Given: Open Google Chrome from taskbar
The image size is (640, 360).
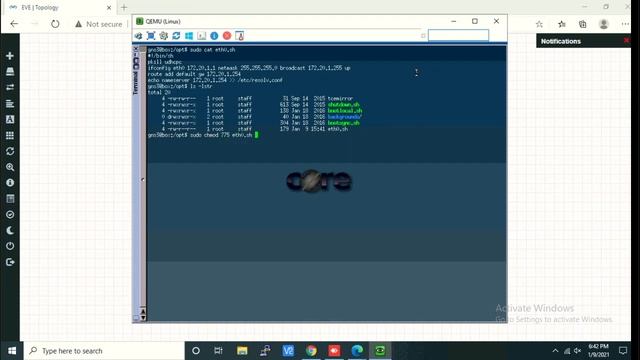Looking at the screenshot, I should [x=311, y=351].
